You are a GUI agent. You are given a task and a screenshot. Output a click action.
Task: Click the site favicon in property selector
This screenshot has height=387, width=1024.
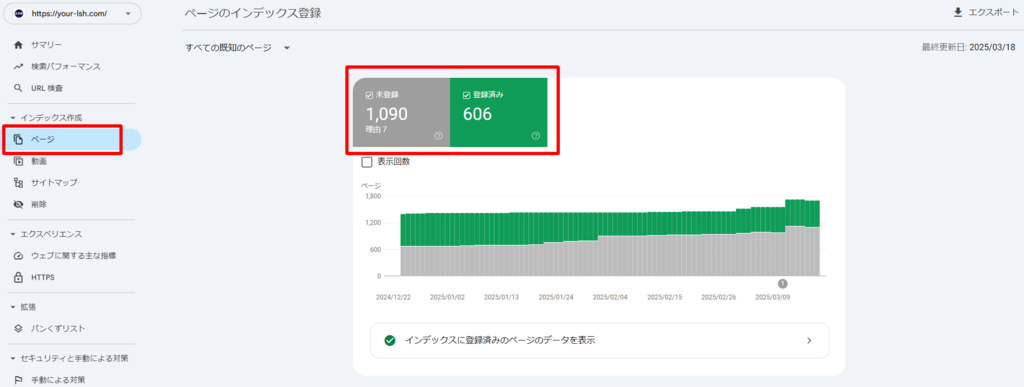coord(18,13)
